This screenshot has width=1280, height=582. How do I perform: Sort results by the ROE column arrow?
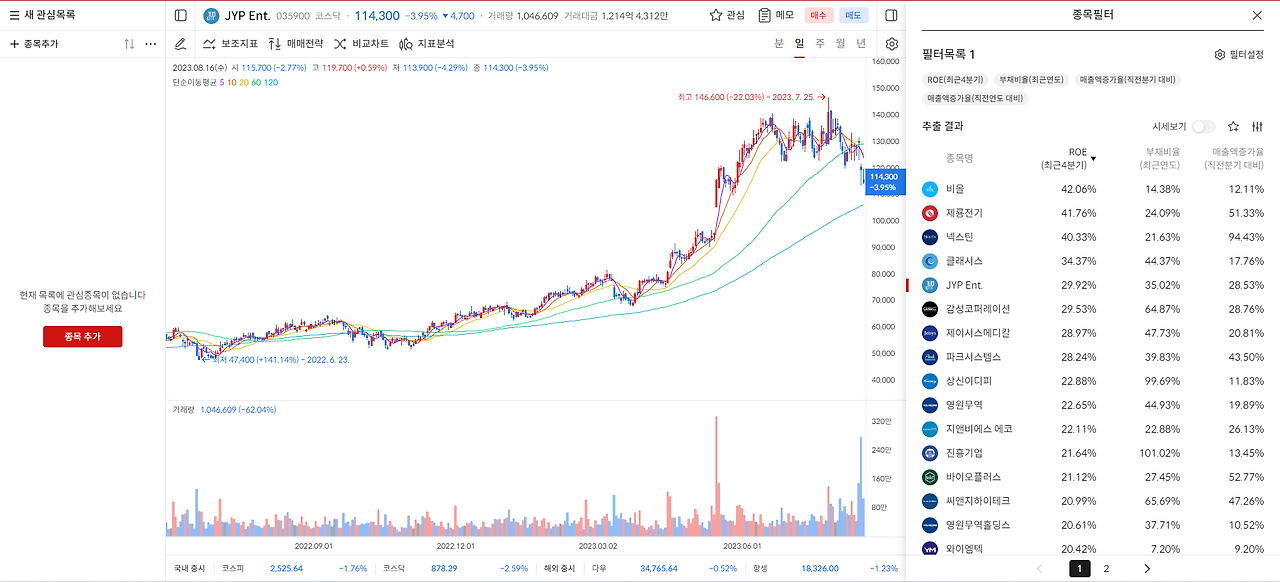click(x=1093, y=159)
